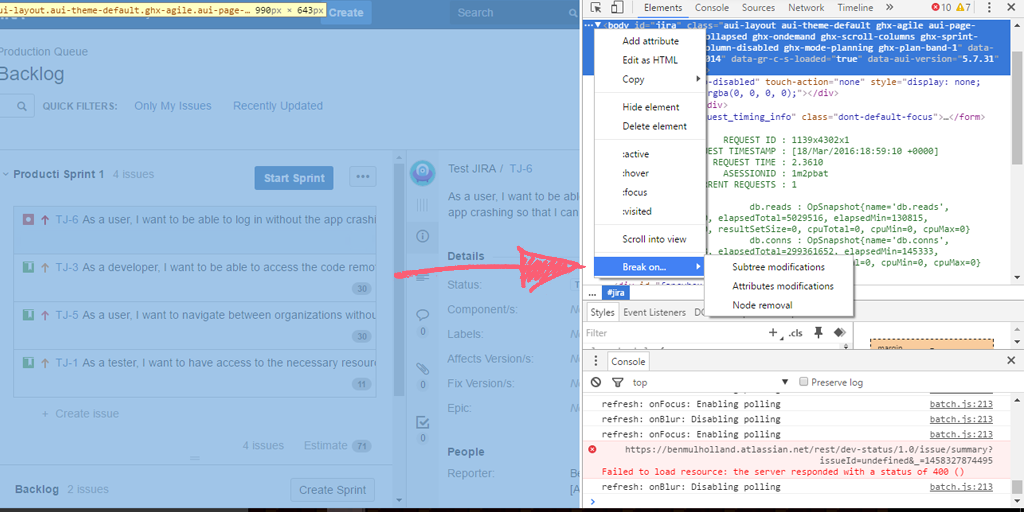This screenshot has width=1024, height=512.
Task: Add a new style rule with plus icon
Action: (x=775, y=333)
